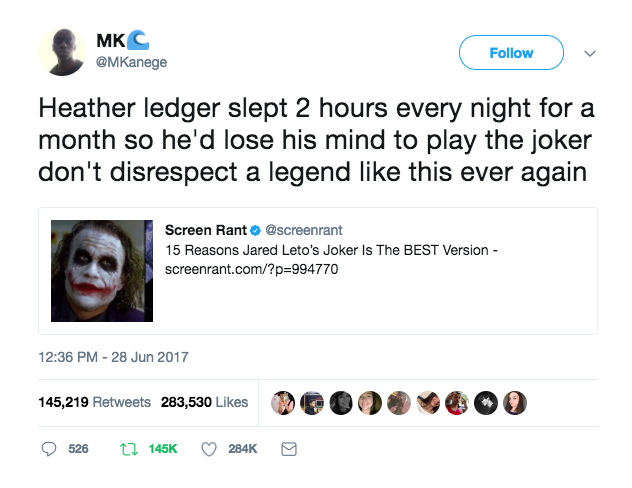Like the tweet with heart icon

(210, 449)
